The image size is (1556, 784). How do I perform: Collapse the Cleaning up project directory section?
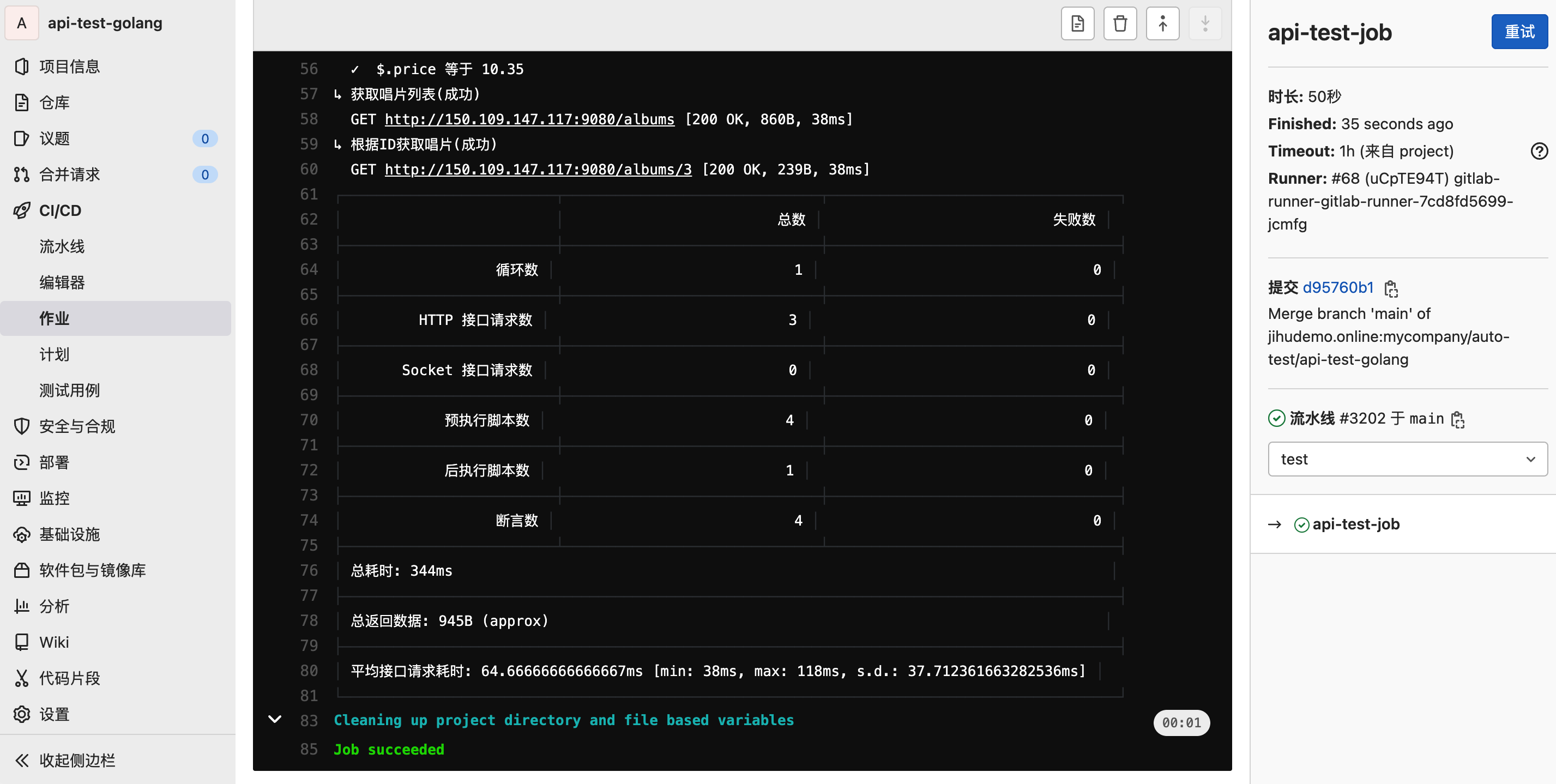point(274,719)
